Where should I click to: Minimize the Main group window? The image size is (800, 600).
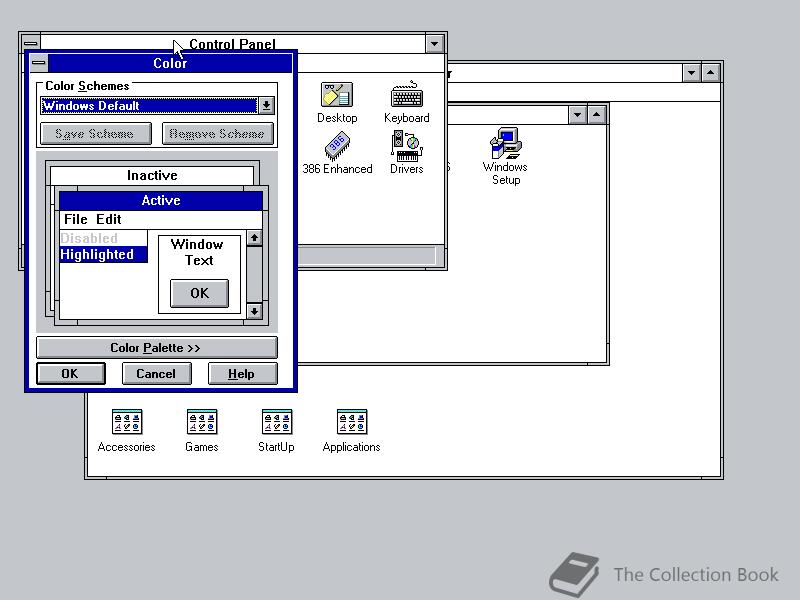(577, 115)
